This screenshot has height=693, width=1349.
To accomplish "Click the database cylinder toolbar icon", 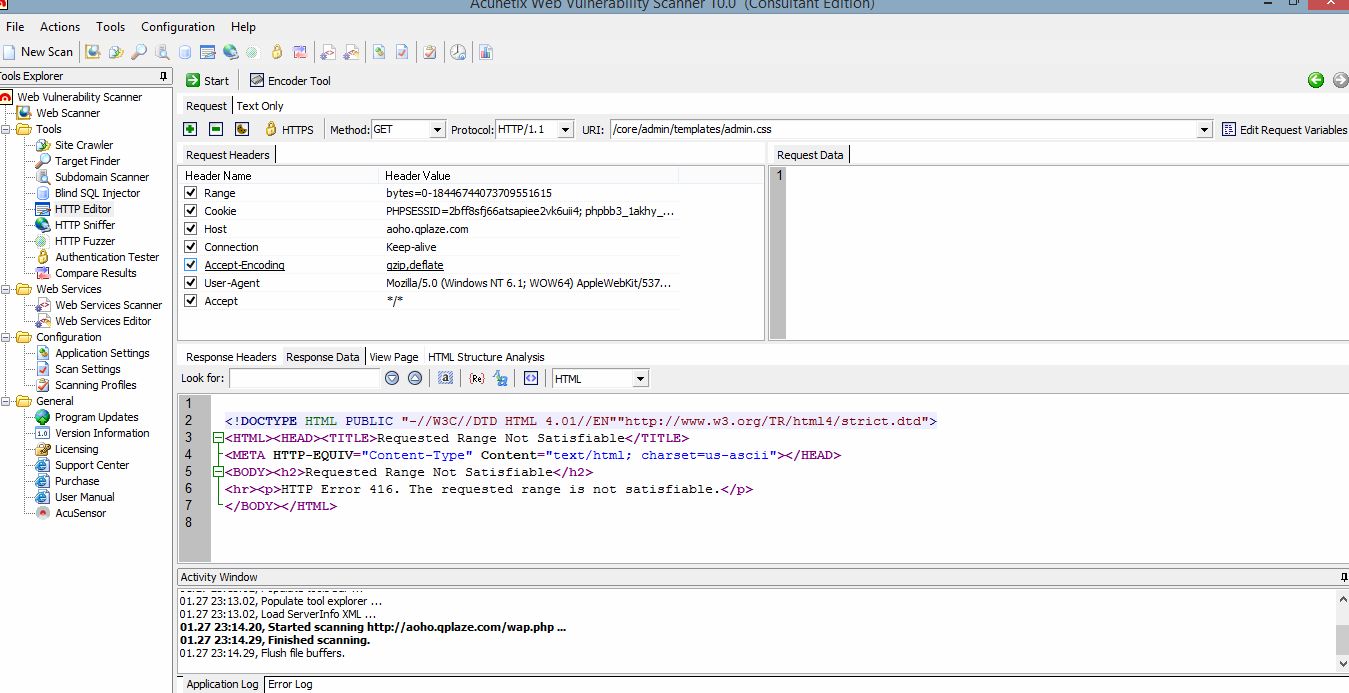I will pyautogui.click(x=184, y=52).
